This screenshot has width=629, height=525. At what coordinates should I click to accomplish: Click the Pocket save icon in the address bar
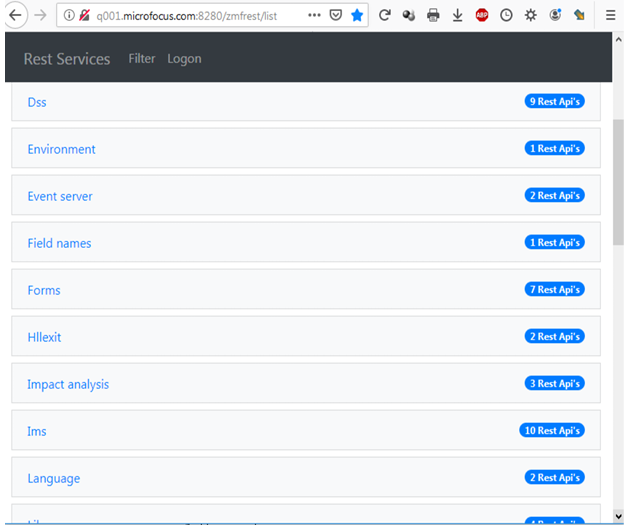point(336,15)
